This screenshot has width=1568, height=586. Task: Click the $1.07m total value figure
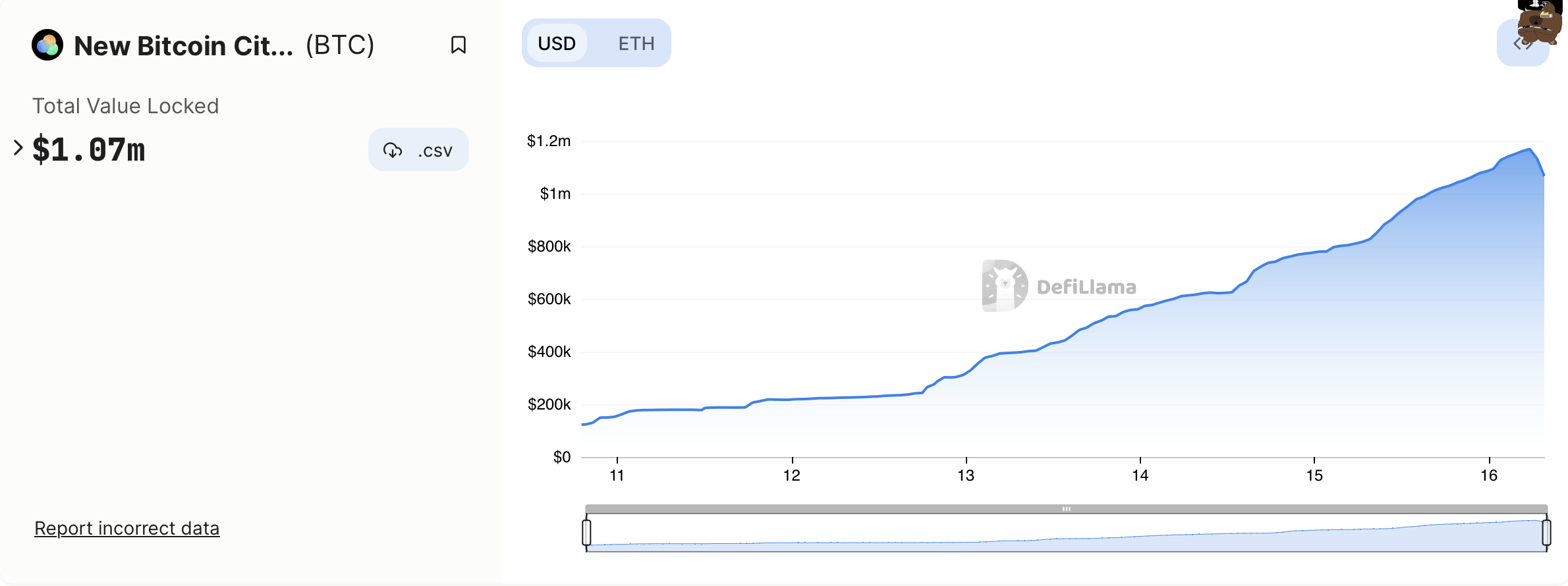pyautogui.click(x=89, y=149)
